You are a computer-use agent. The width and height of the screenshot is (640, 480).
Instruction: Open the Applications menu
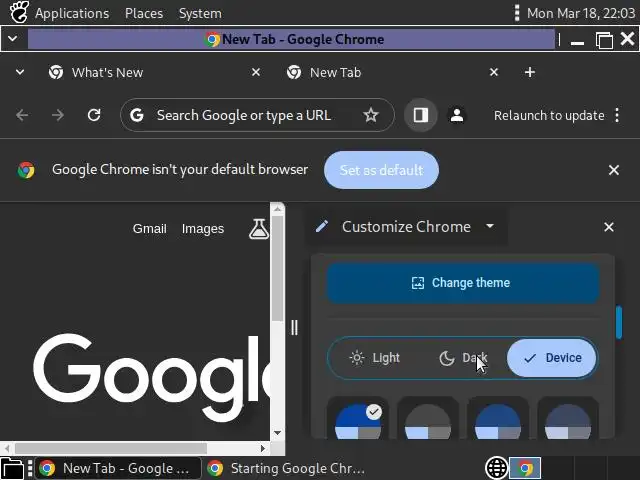click(x=72, y=13)
